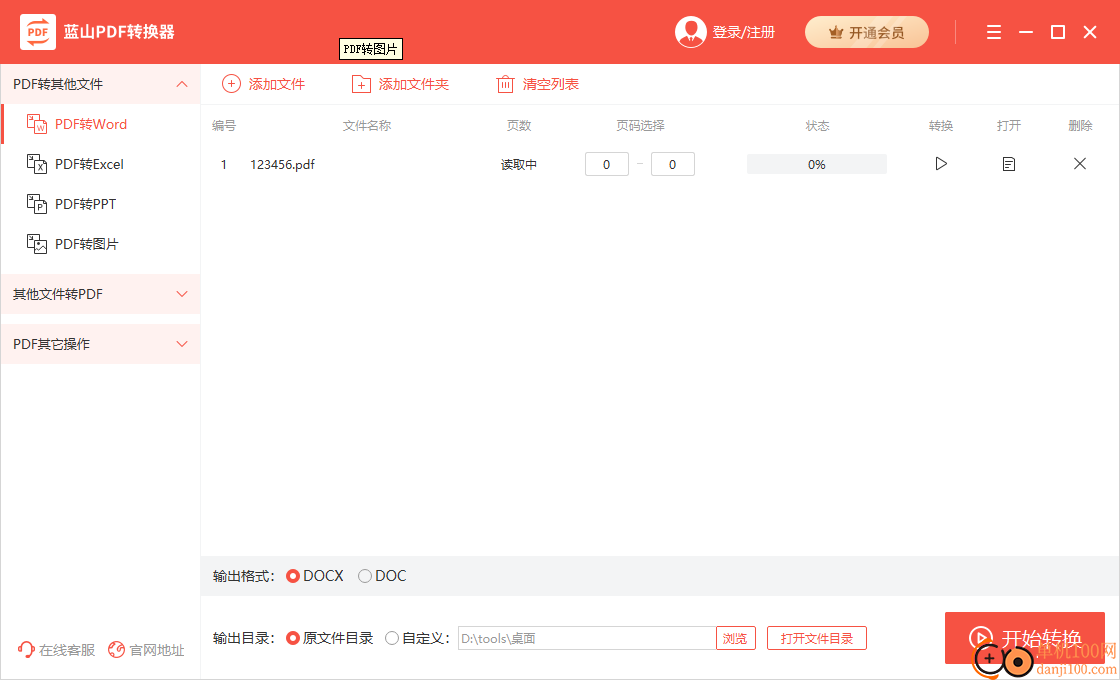Screen dimensions: 1120x680
Task: Select PDF转Word menu item
Action: (x=101, y=124)
